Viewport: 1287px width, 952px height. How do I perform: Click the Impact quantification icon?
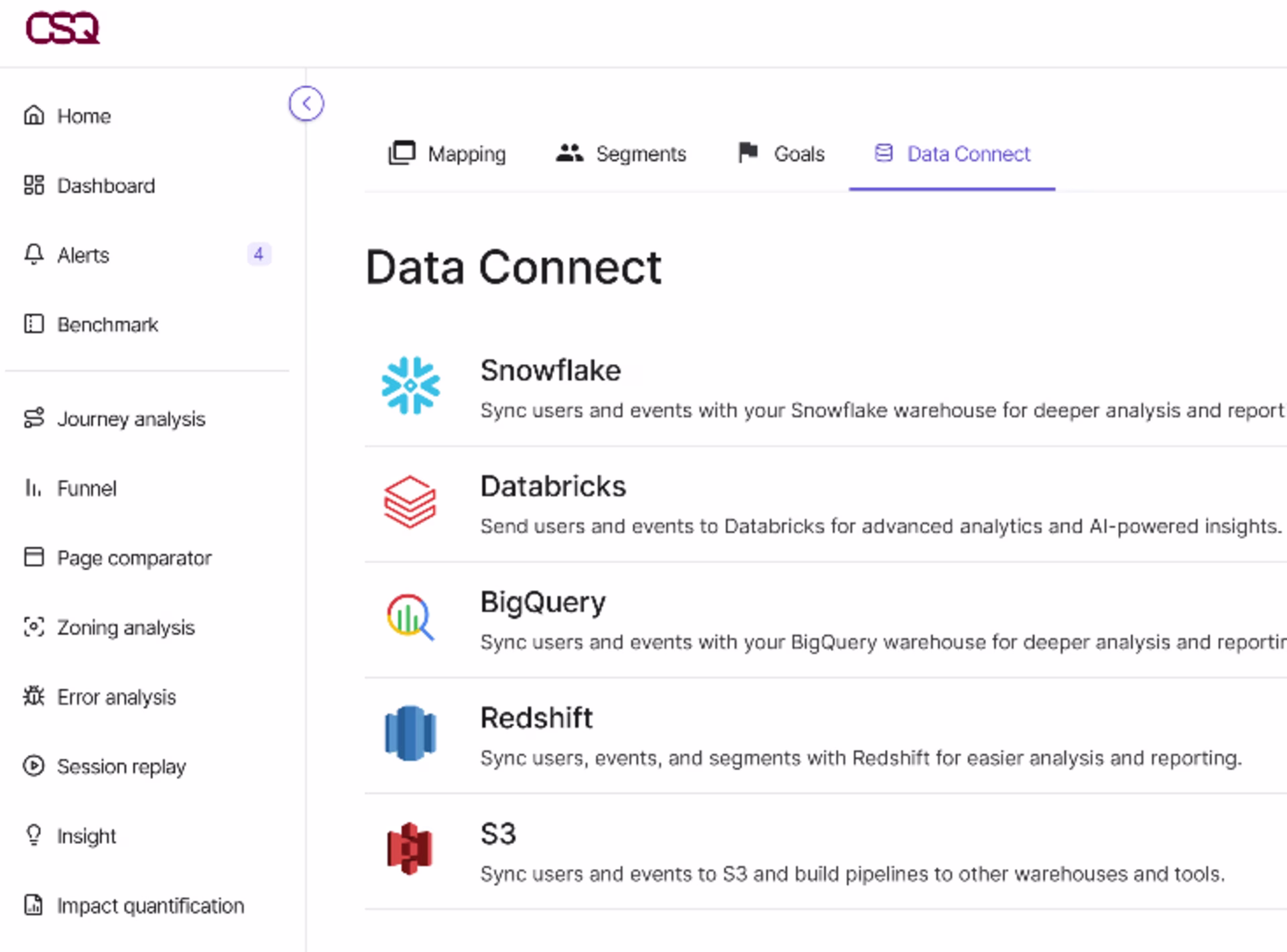click(34, 905)
